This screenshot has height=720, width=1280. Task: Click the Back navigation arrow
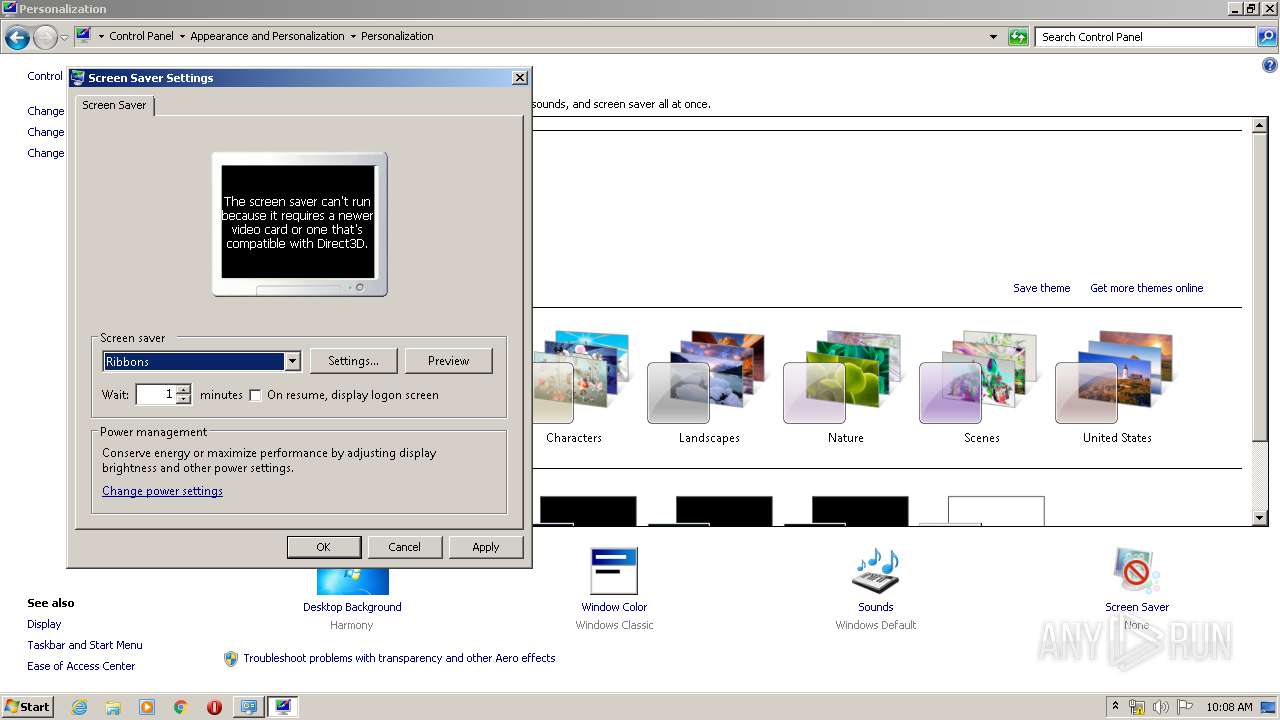tap(17, 38)
